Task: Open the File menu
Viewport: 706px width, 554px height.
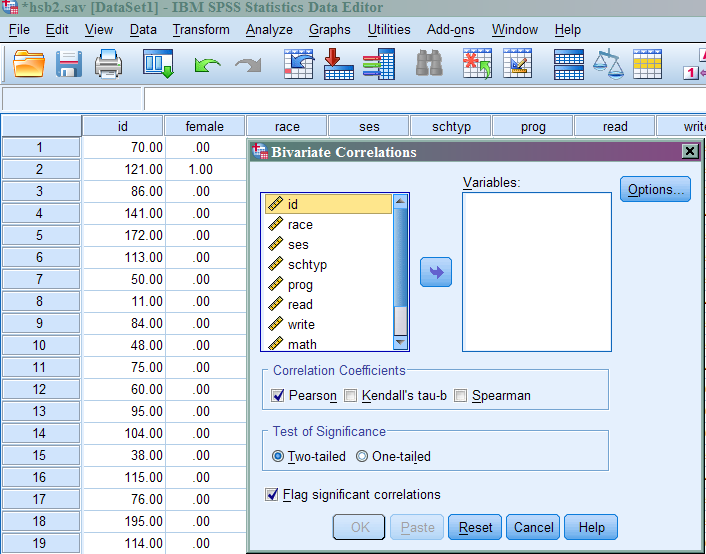Action: (x=19, y=30)
